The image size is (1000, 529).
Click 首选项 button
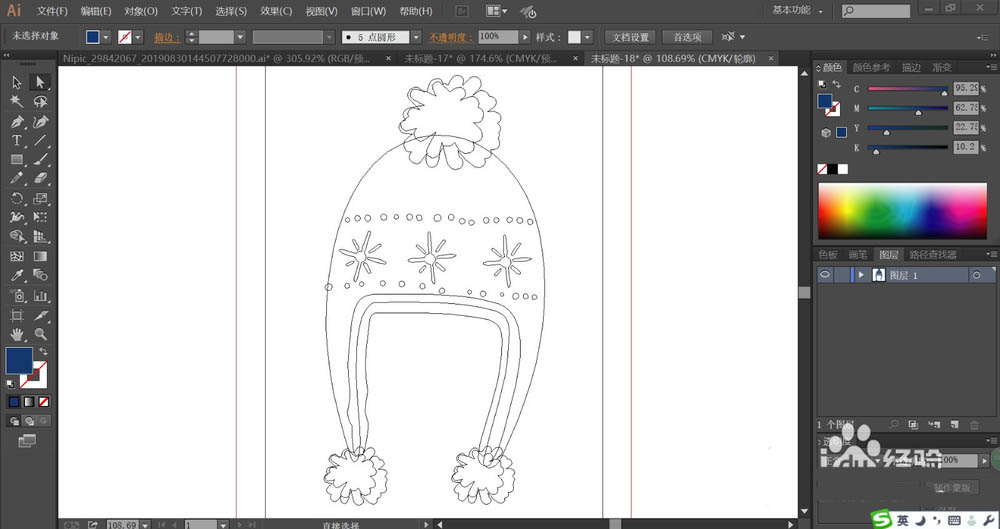[x=687, y=37]
